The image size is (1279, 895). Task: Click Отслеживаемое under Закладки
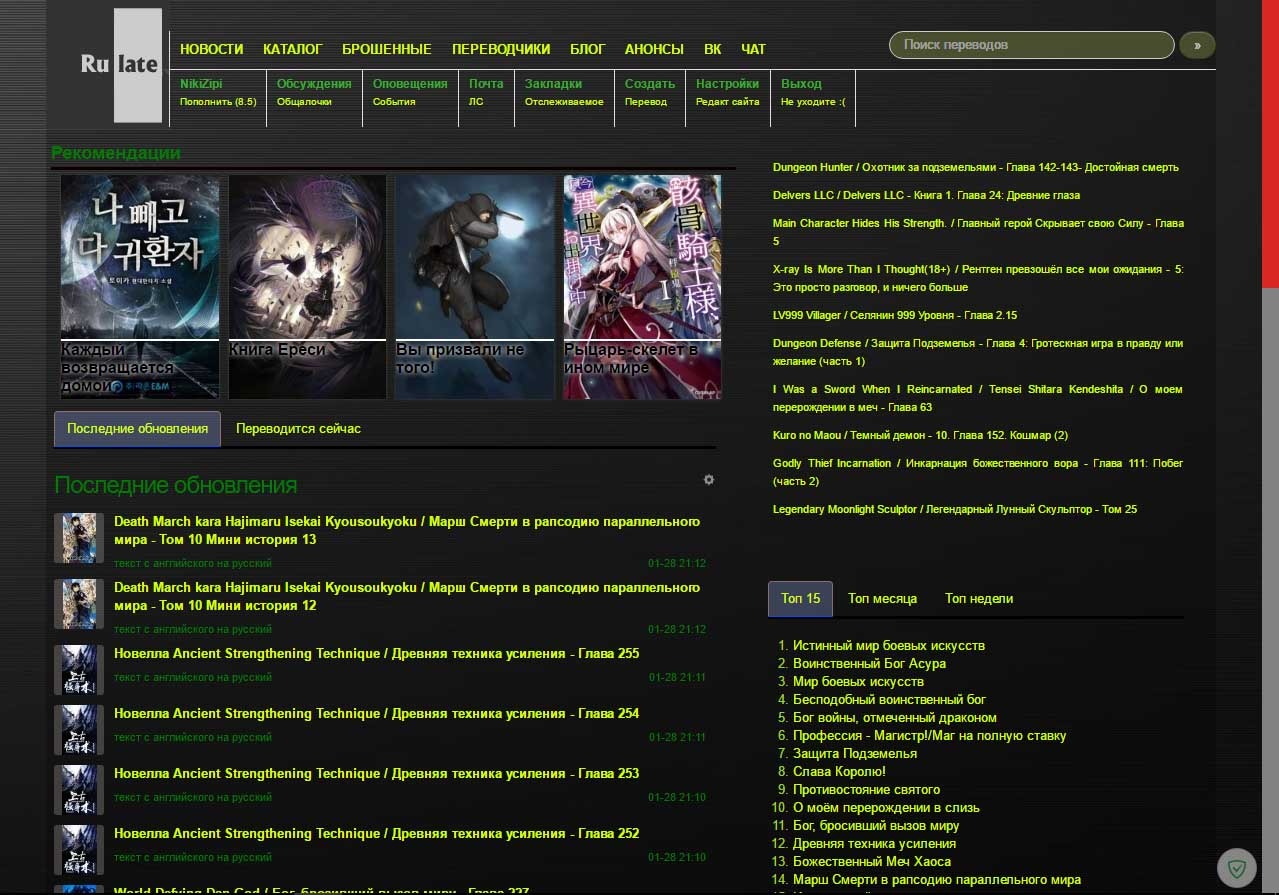(x=564, y=102)
